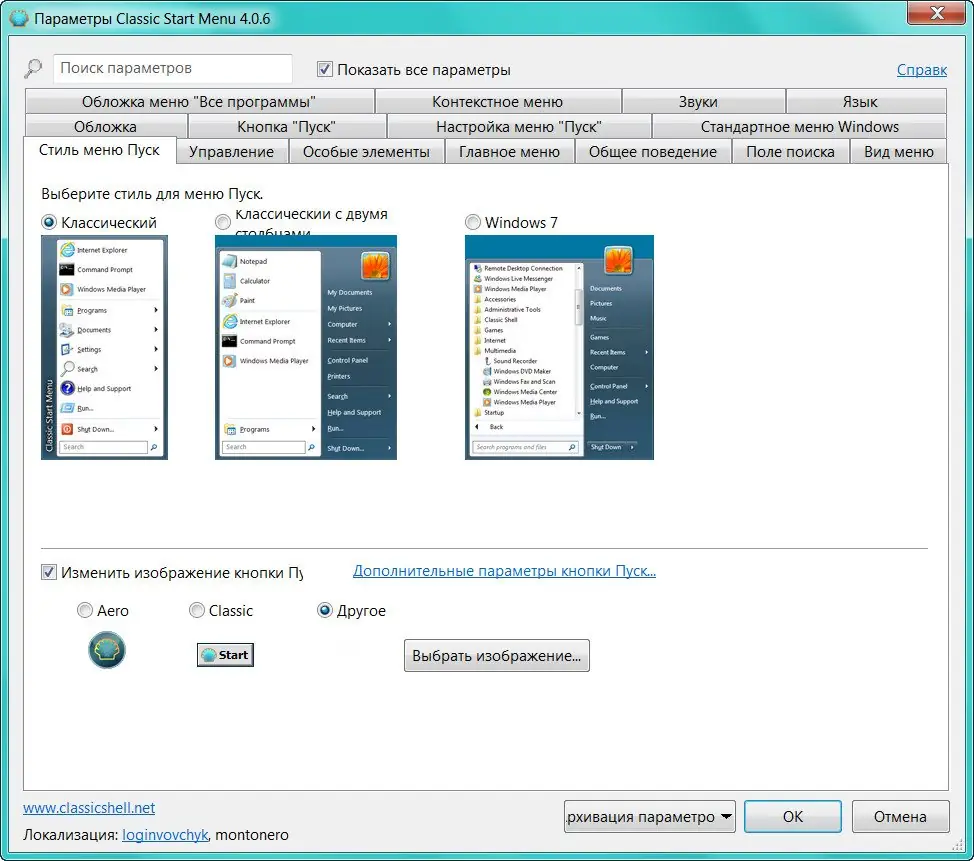The image size is (974, 861).
Task: Select the Aero button radio
Action: [84, 611]
